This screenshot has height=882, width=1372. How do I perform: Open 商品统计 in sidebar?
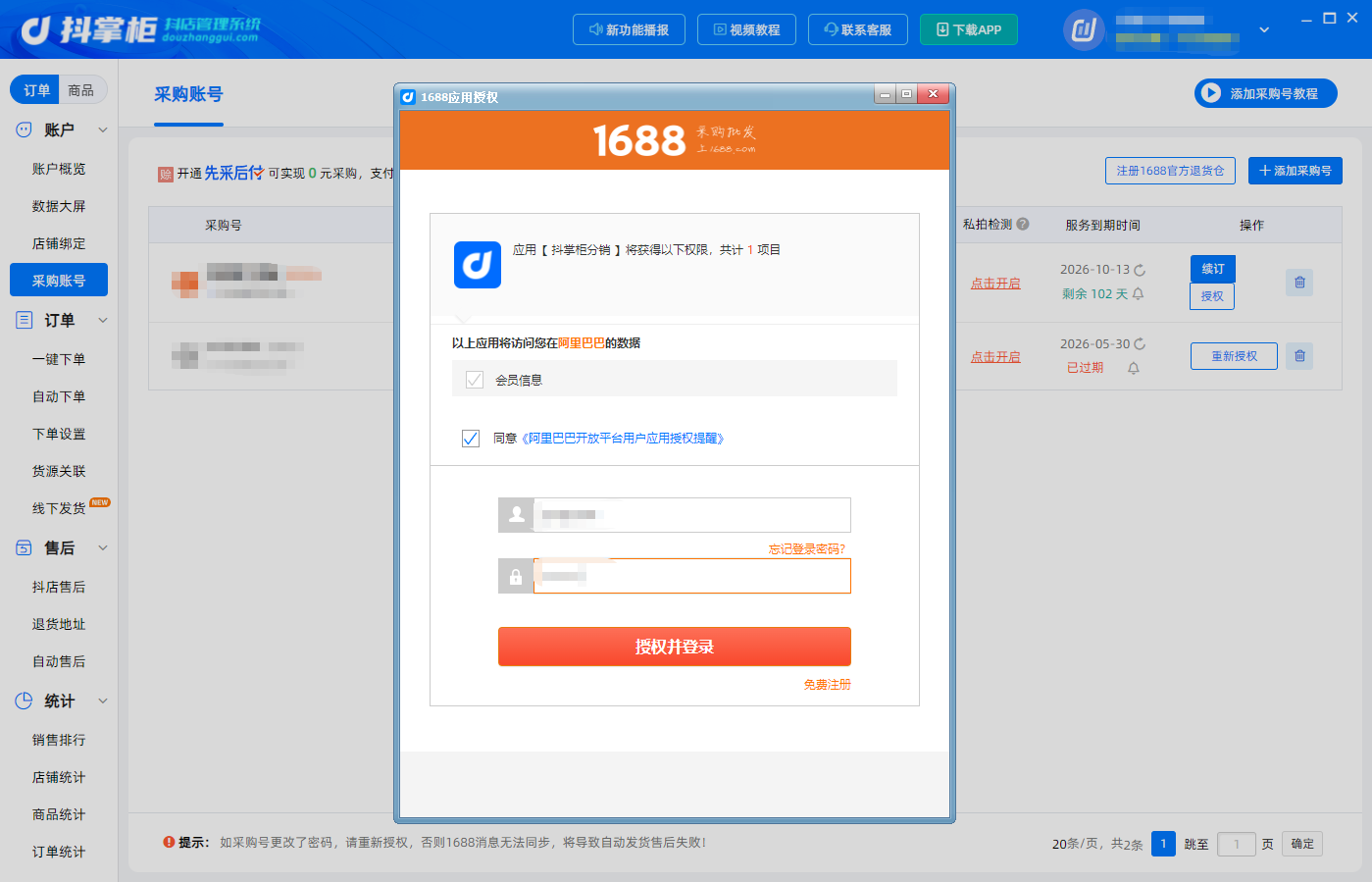[x=59, y=814]
